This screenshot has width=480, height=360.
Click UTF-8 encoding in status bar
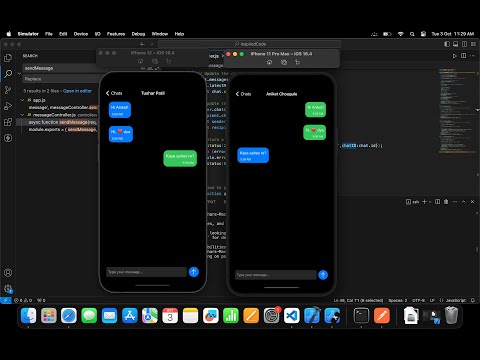click(x=419, y=300)
